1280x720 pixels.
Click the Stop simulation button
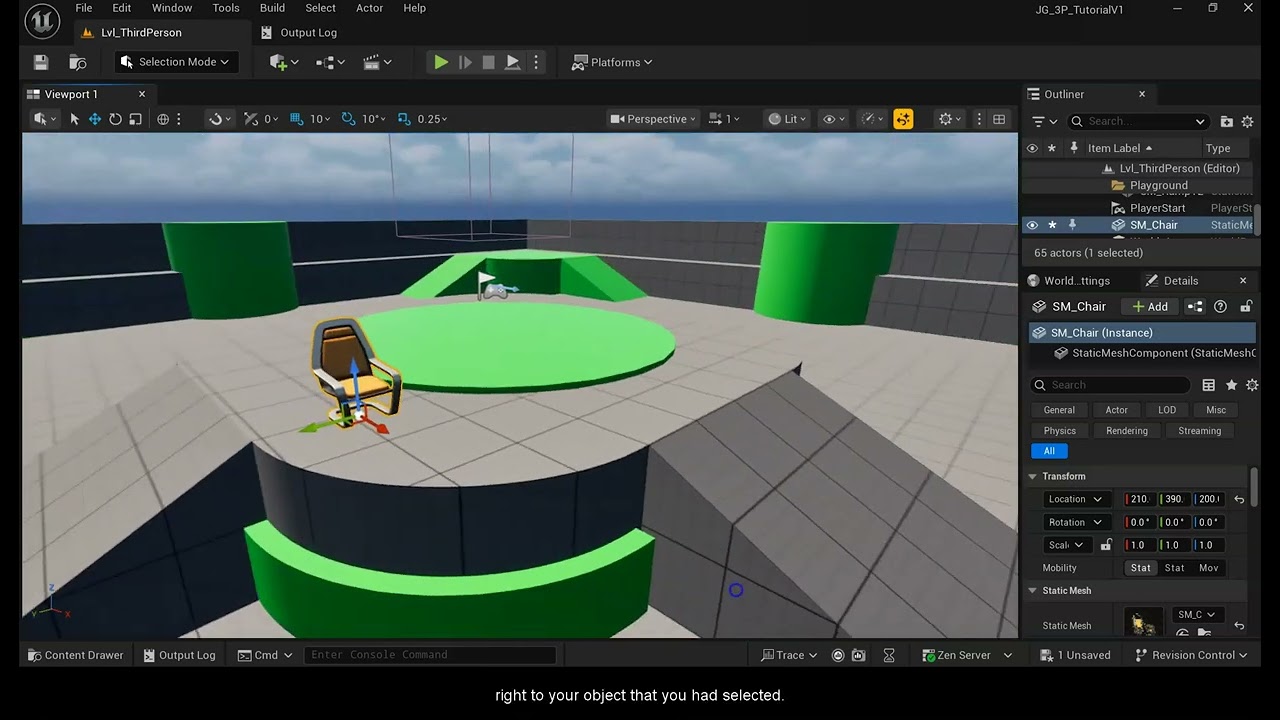488,62
